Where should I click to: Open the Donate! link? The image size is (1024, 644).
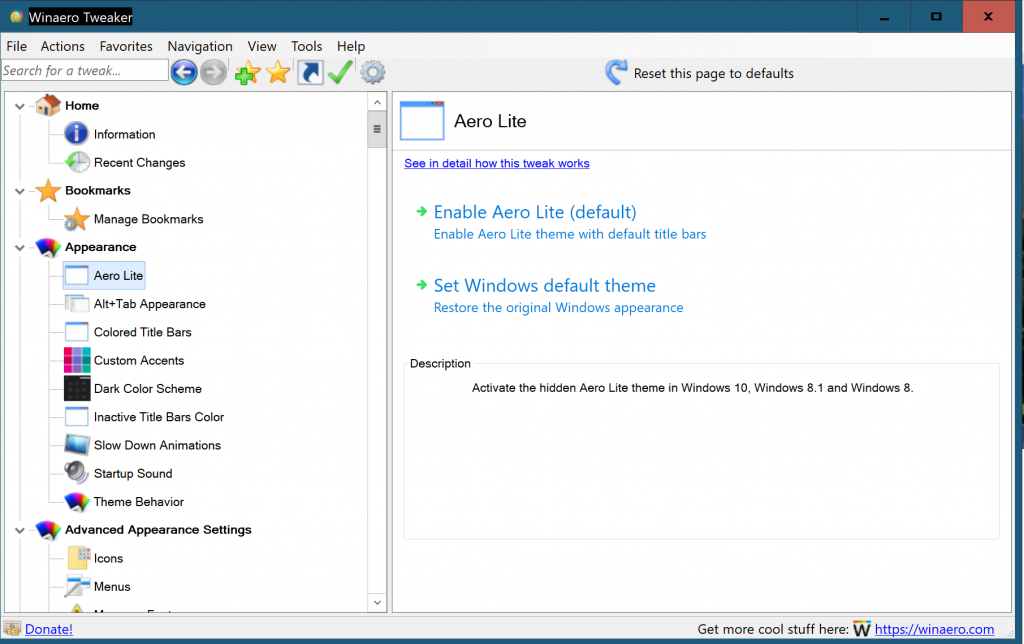pyautogui.click(x=48, y=629)
